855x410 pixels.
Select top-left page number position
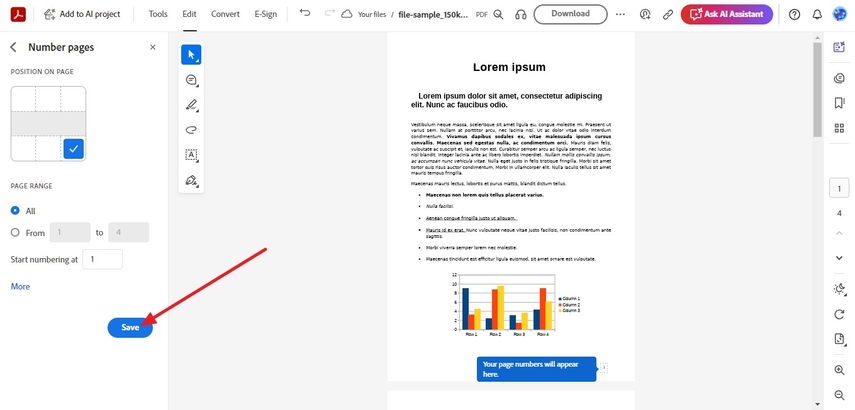[x=23, y=99]
